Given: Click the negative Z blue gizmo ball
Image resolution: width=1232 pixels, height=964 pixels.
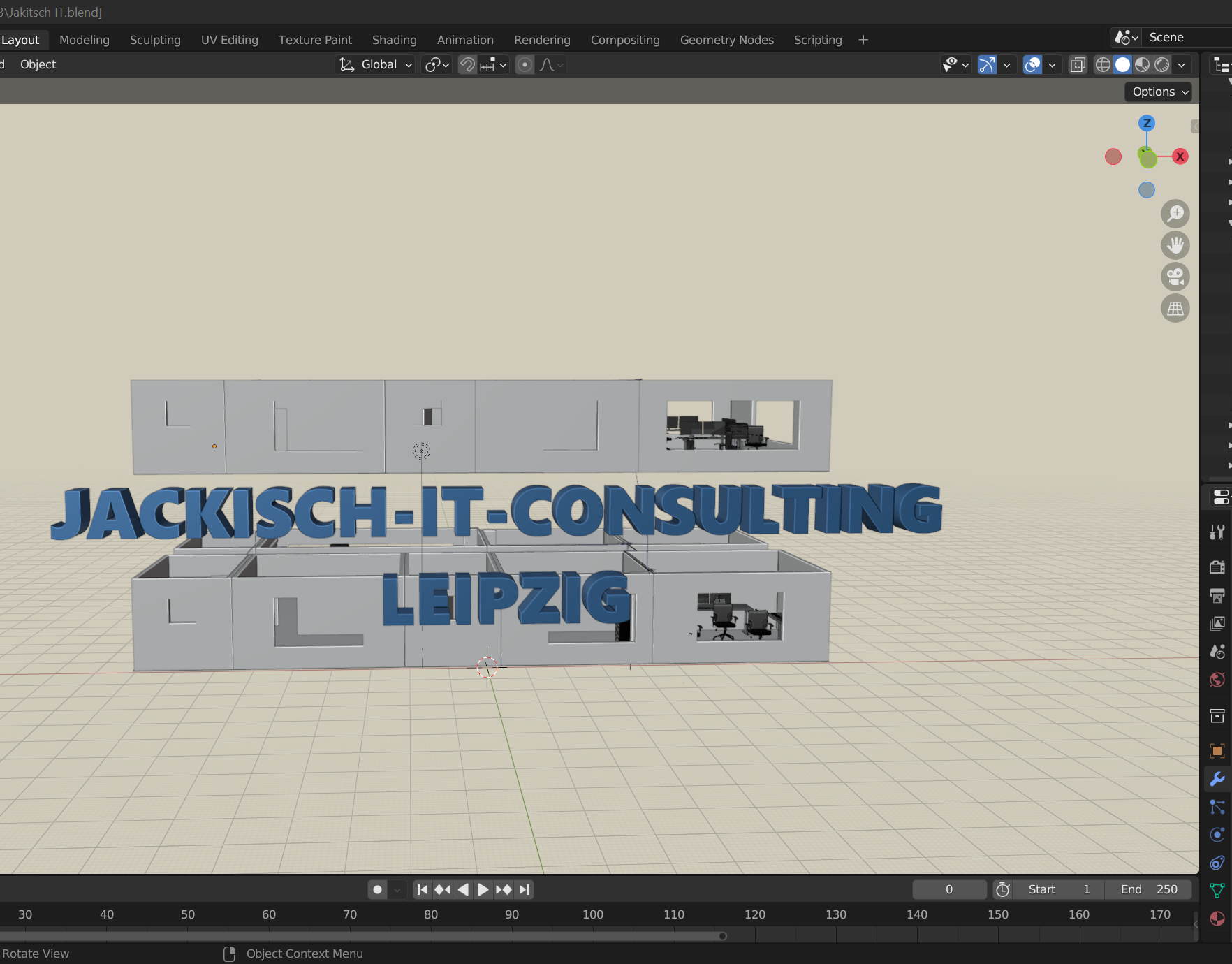Looking at the screenshot, I should click(x=1147, y=190).
